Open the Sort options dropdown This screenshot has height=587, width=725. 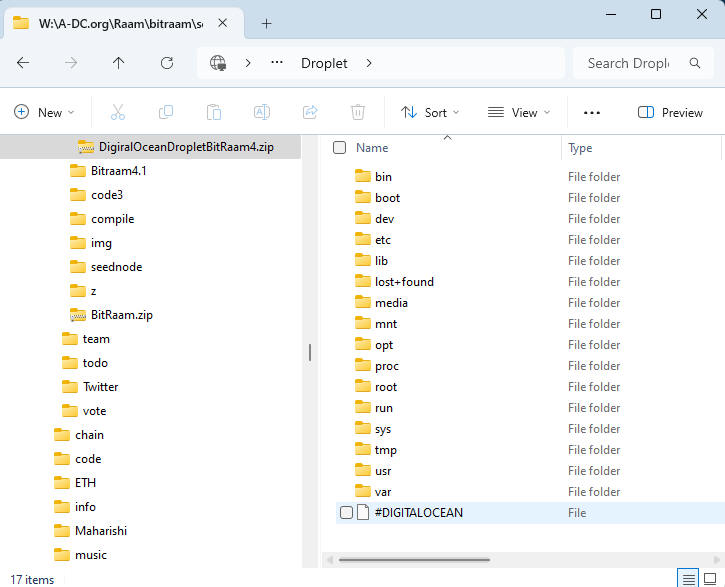430,112
